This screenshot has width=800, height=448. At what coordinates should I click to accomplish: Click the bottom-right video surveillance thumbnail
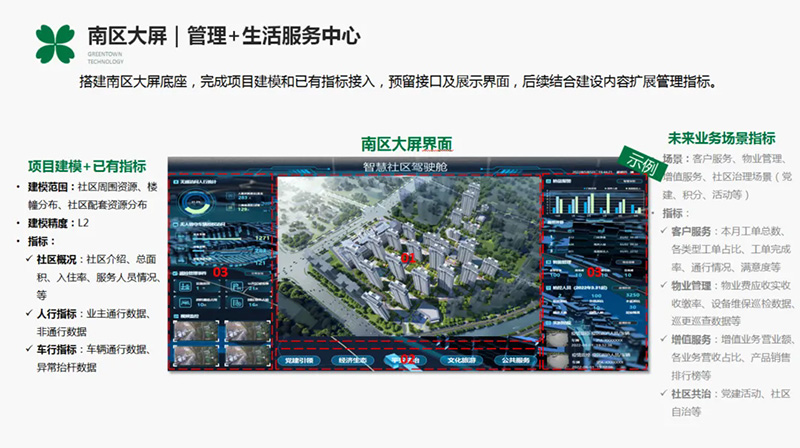244,355
